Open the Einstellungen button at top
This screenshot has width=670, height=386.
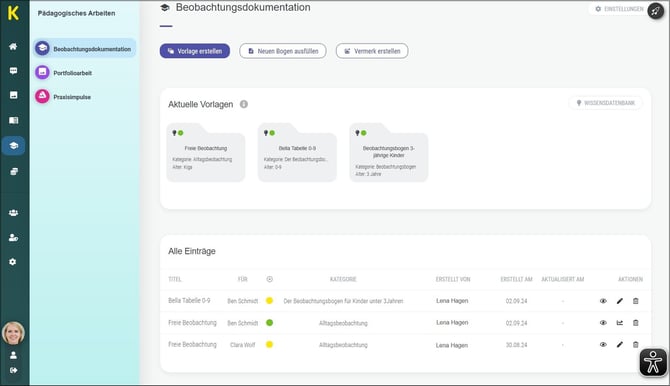[620, 9]
